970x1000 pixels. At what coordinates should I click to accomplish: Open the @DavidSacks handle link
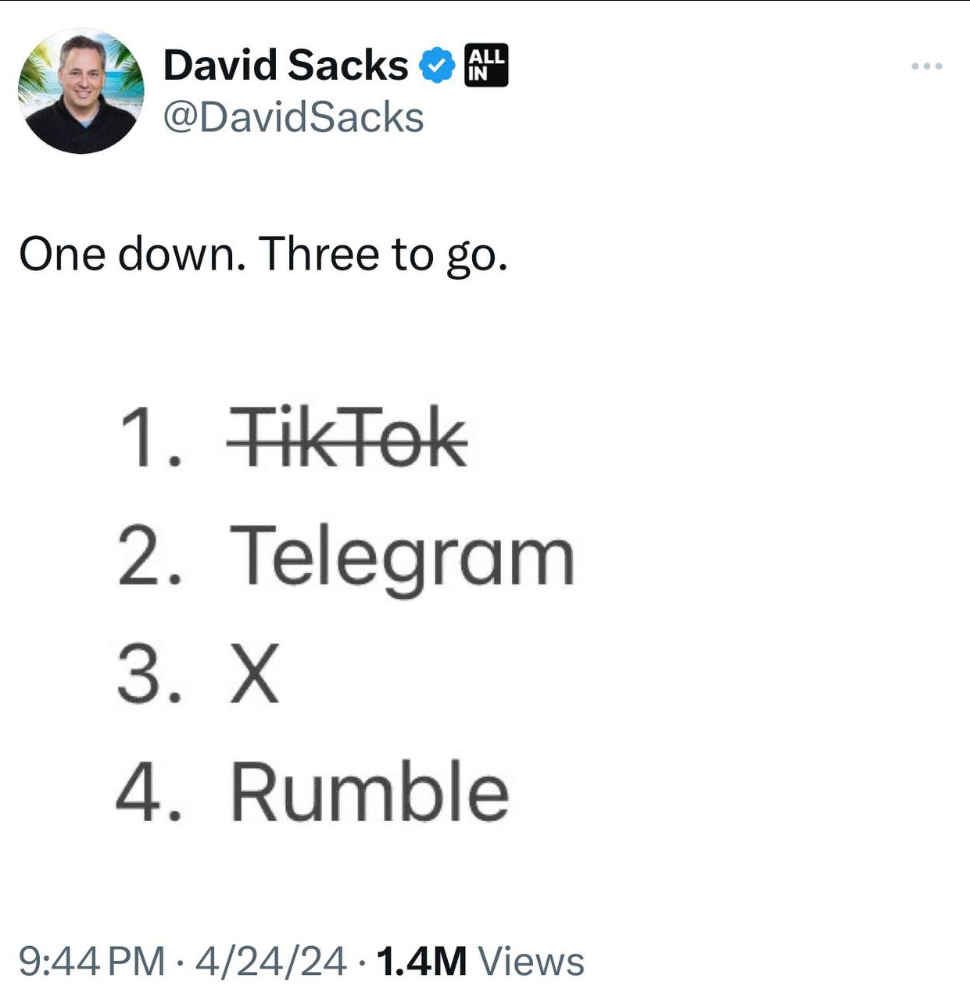293,117
